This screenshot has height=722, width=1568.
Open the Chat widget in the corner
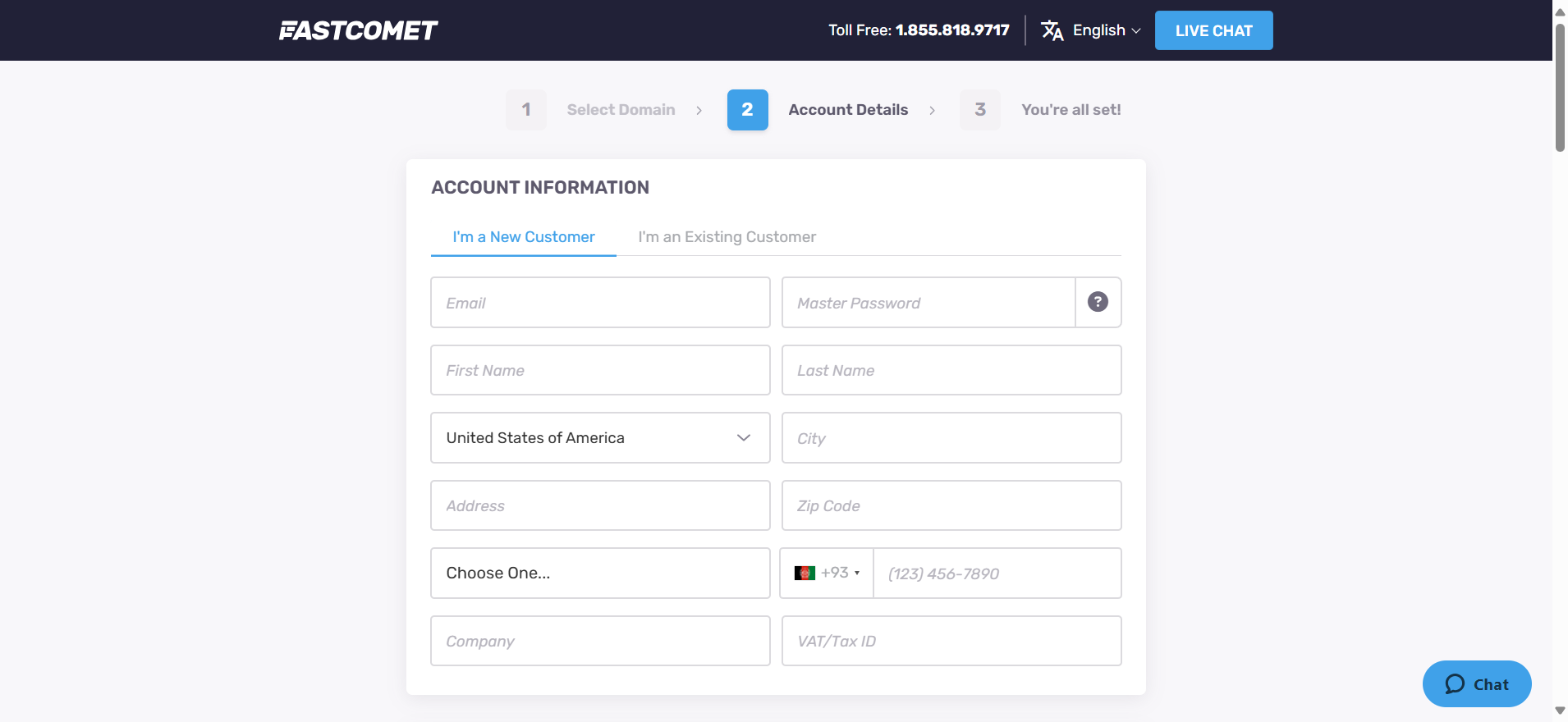coord(1475,683)
